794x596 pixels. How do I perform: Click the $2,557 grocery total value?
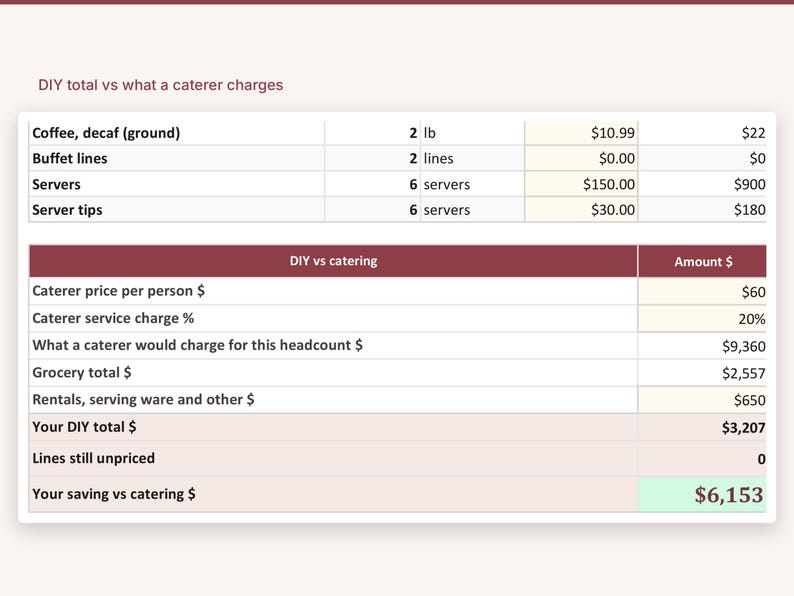point(702,373)
